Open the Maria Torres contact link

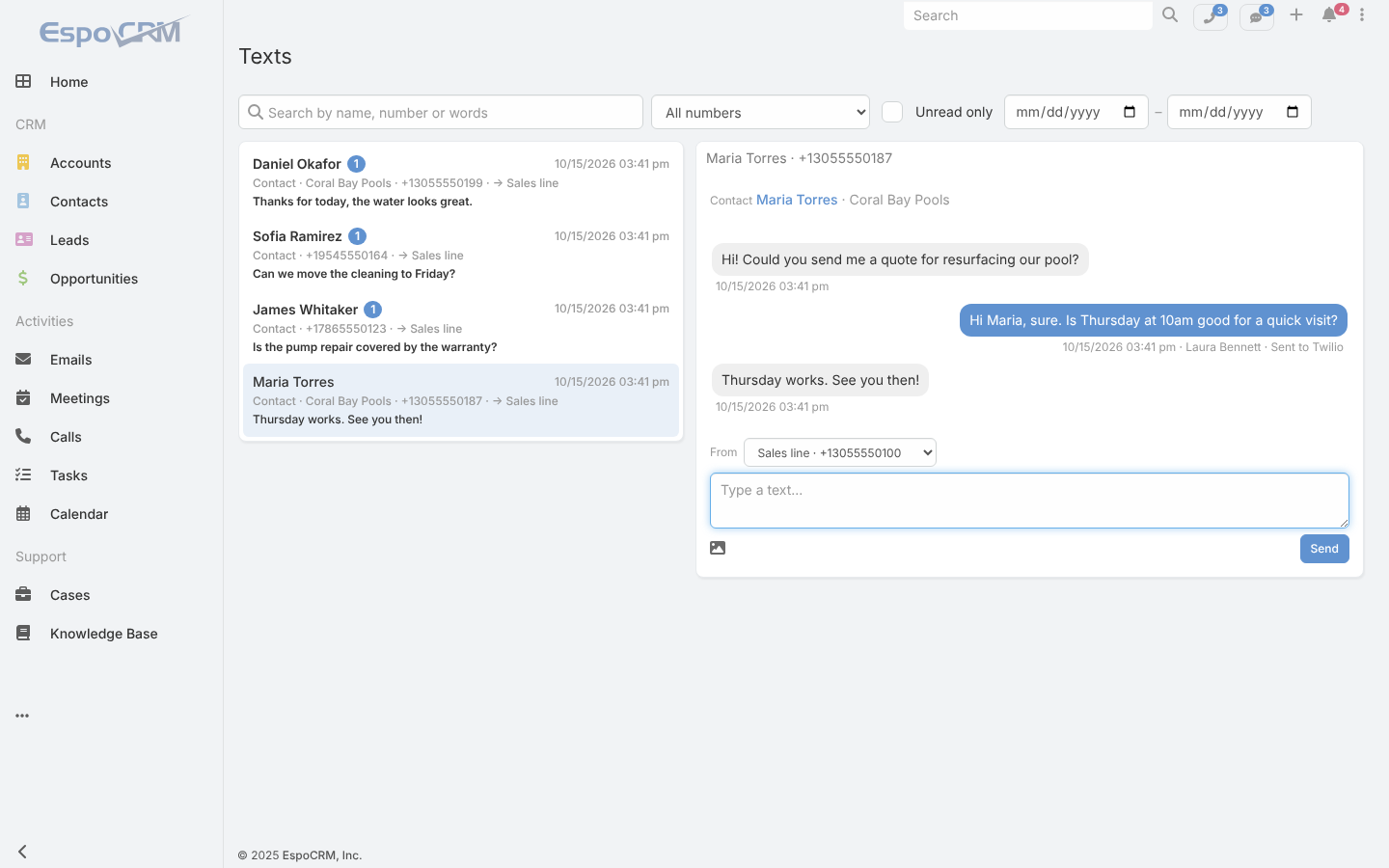click(x=797, y=200)
